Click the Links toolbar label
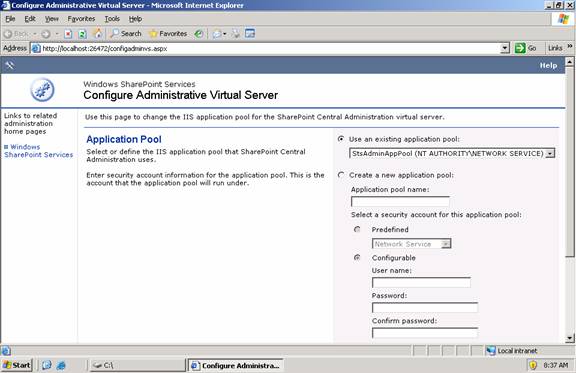Image resolution: width=576 pixels, height=373 pixels. coord(555,48)
